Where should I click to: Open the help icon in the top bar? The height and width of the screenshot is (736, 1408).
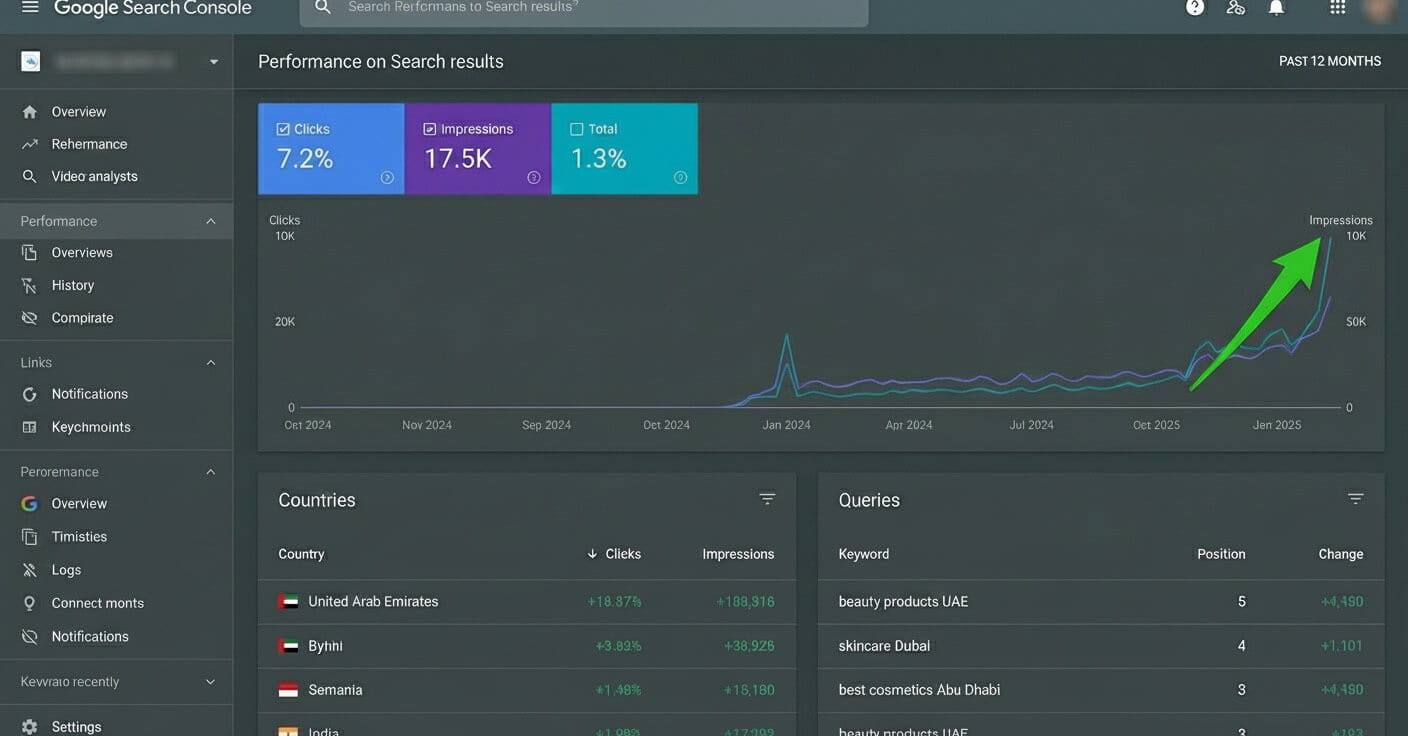point(1194,7)
